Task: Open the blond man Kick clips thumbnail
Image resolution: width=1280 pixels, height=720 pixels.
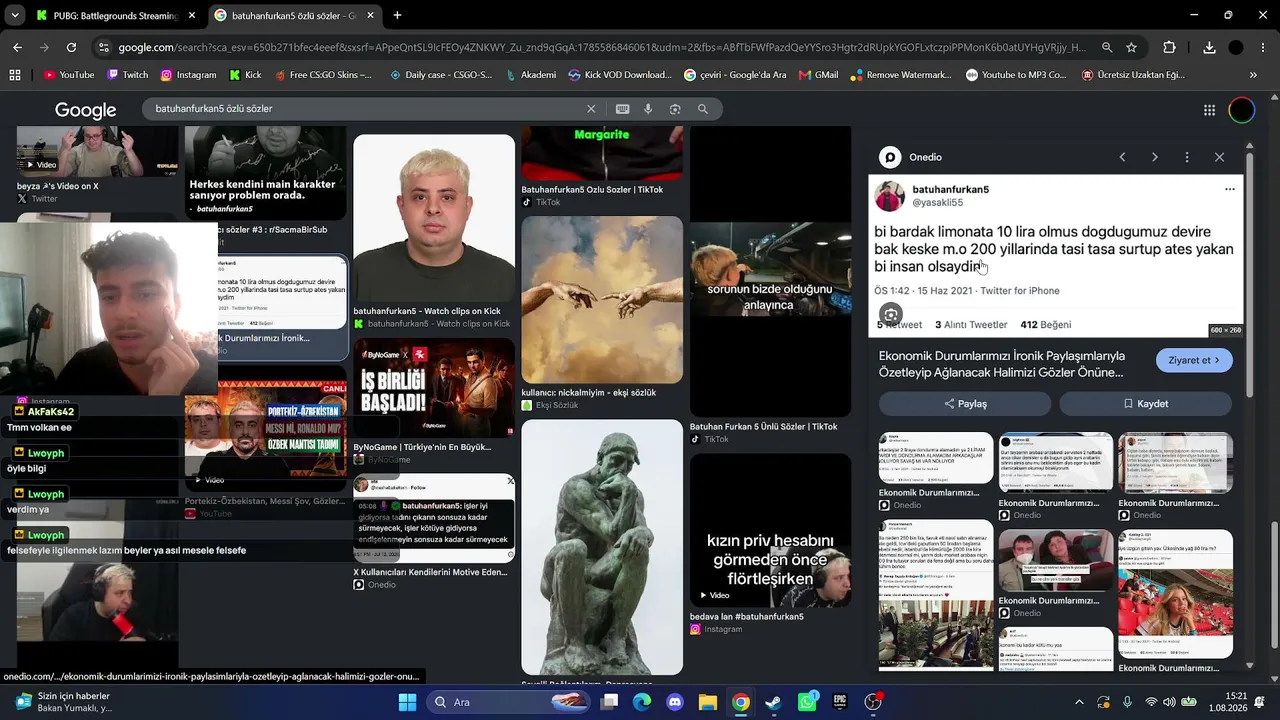Action: pos(434,218)
